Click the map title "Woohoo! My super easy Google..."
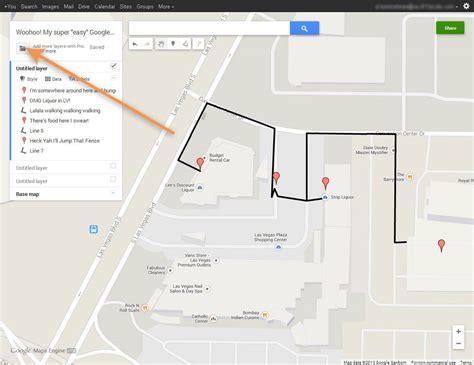The image size is (474, 365). [65, 32]
